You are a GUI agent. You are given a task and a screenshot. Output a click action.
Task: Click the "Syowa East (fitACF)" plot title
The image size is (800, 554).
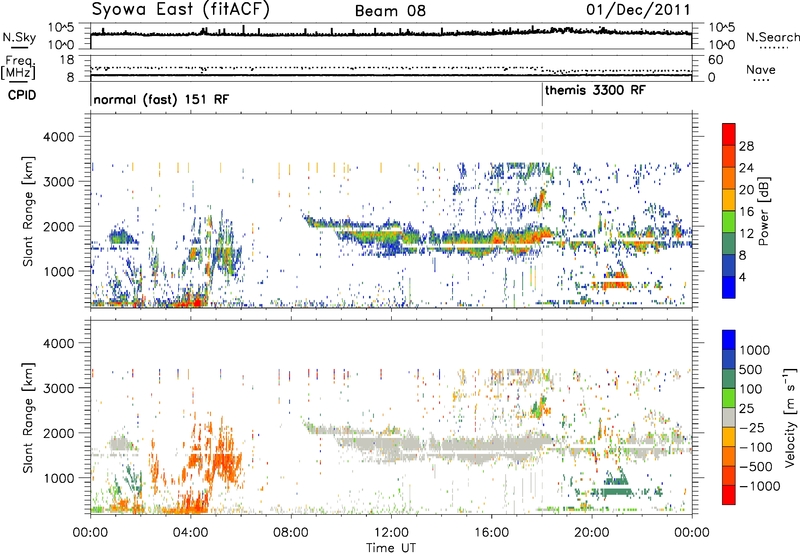pyautogui.click(x=181, y=10)
